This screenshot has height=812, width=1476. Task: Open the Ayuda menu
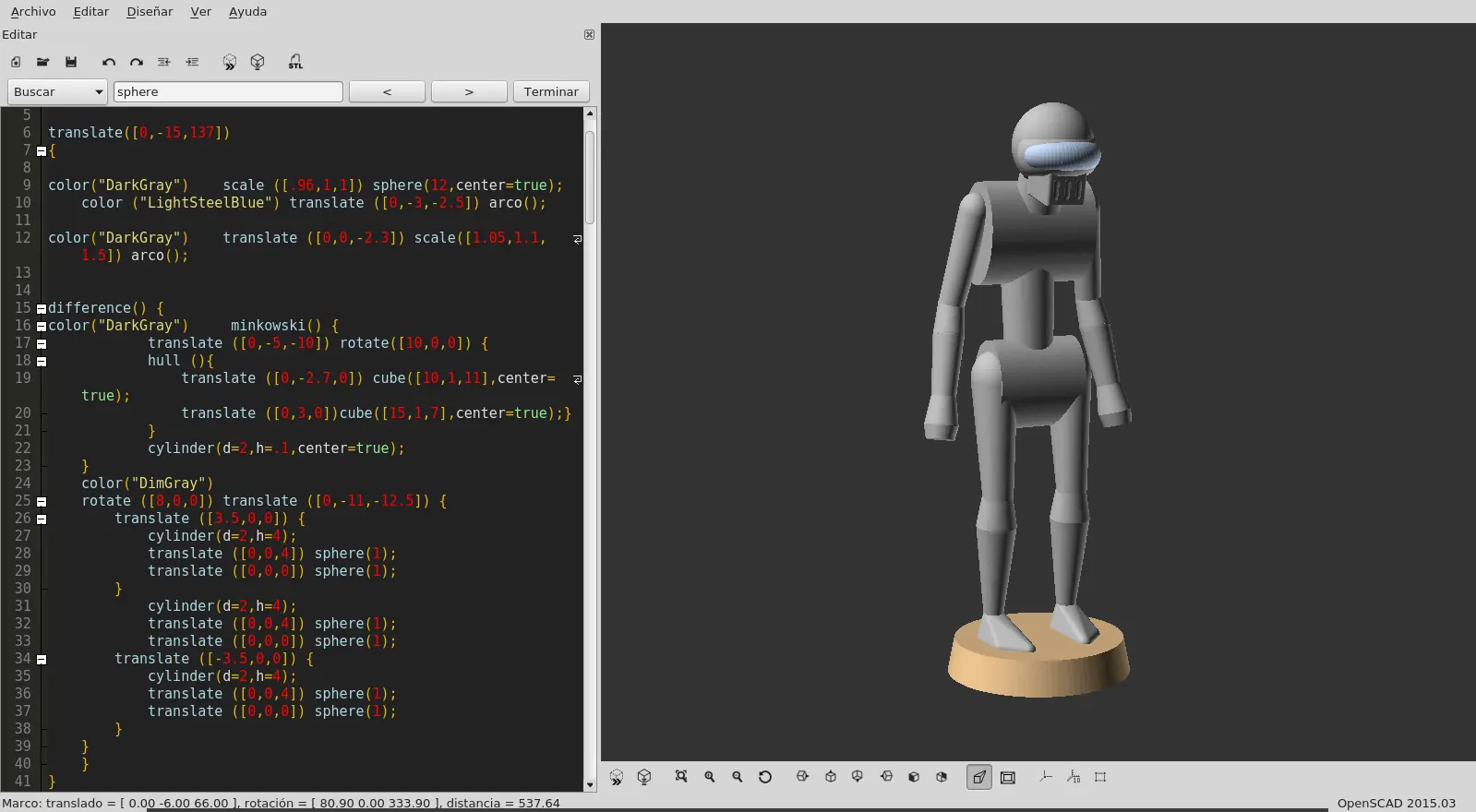247,11
